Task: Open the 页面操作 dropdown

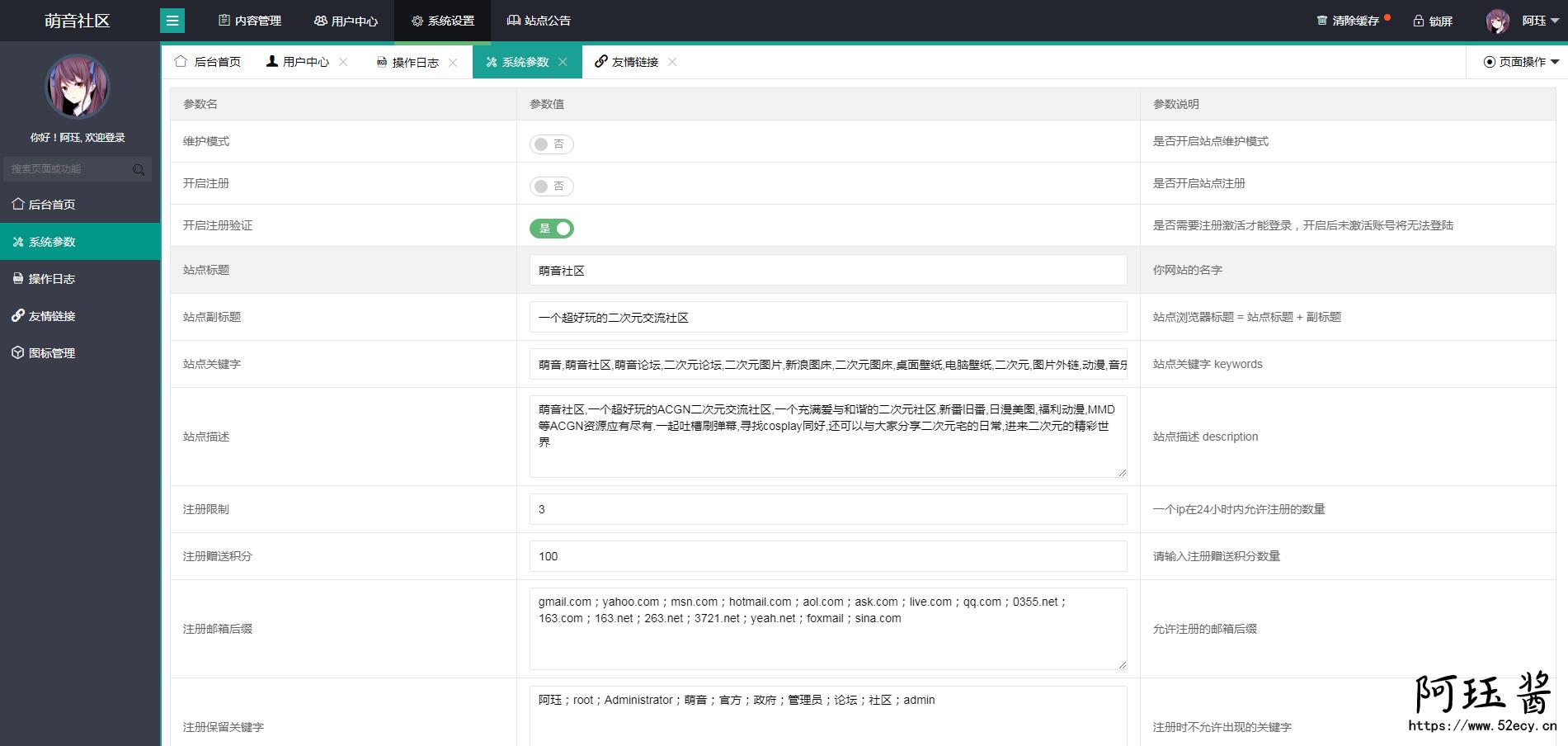Action: 1521,62
